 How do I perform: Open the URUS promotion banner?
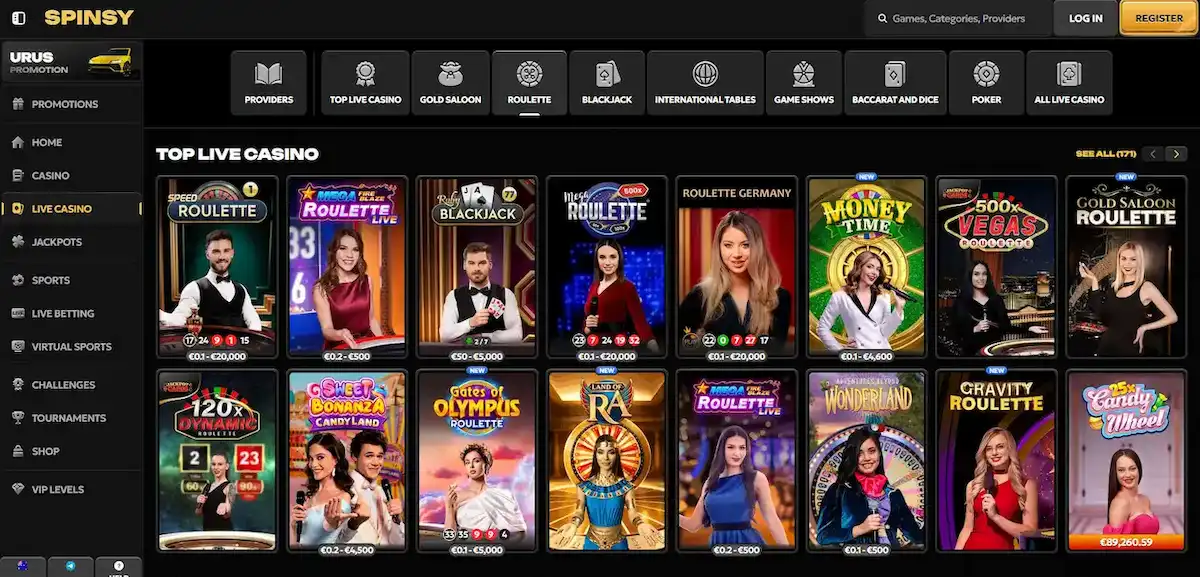[x=71, y=63]
